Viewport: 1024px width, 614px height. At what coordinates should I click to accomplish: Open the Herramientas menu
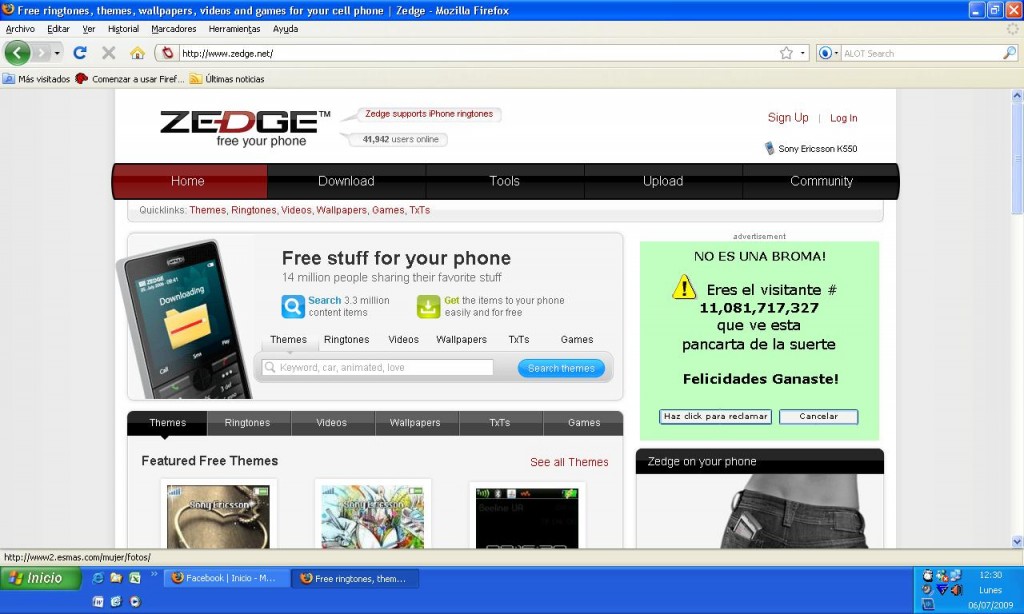234,29
